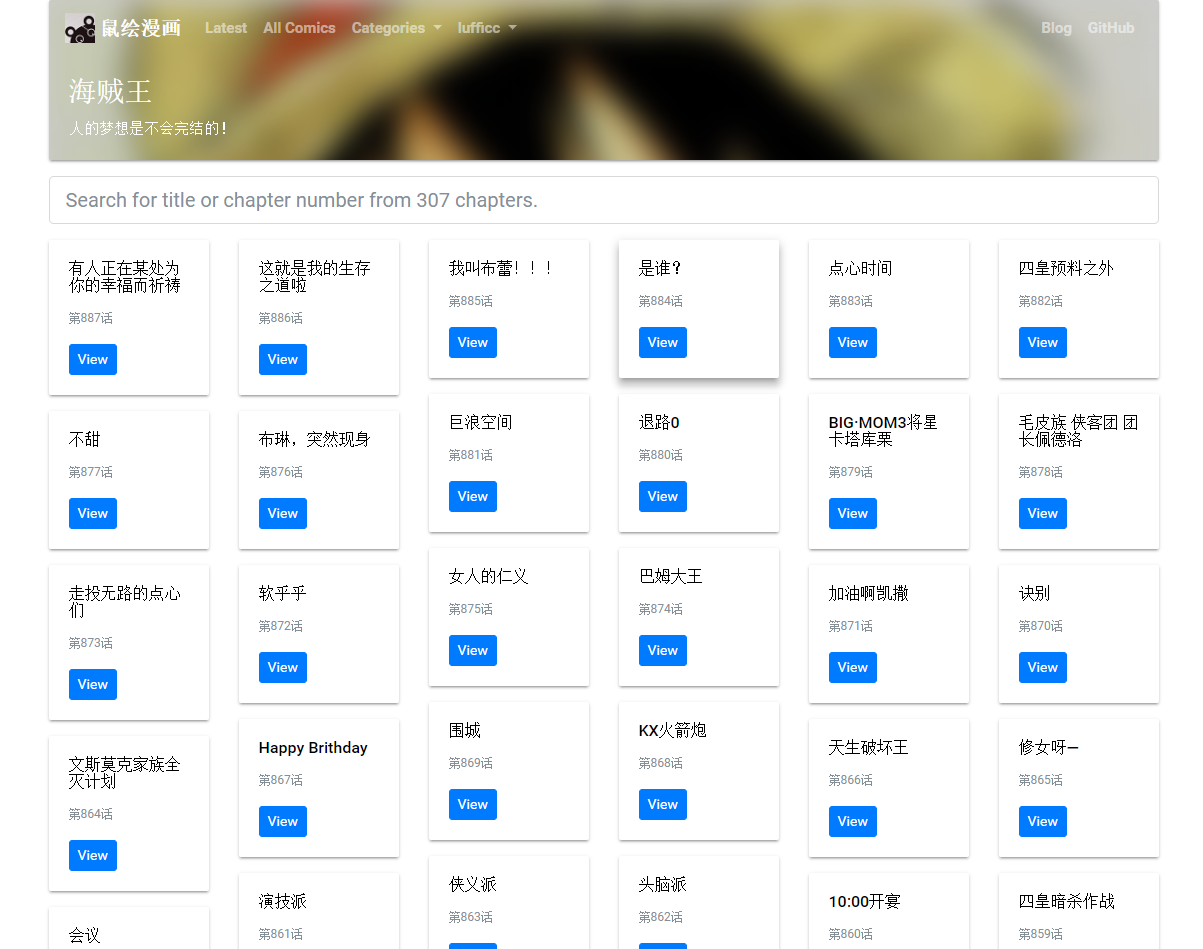Click the 巨浪空间 card title
Image resolution: width=1203 pixels, height=949 pixels.
click(x=481, y=422)
